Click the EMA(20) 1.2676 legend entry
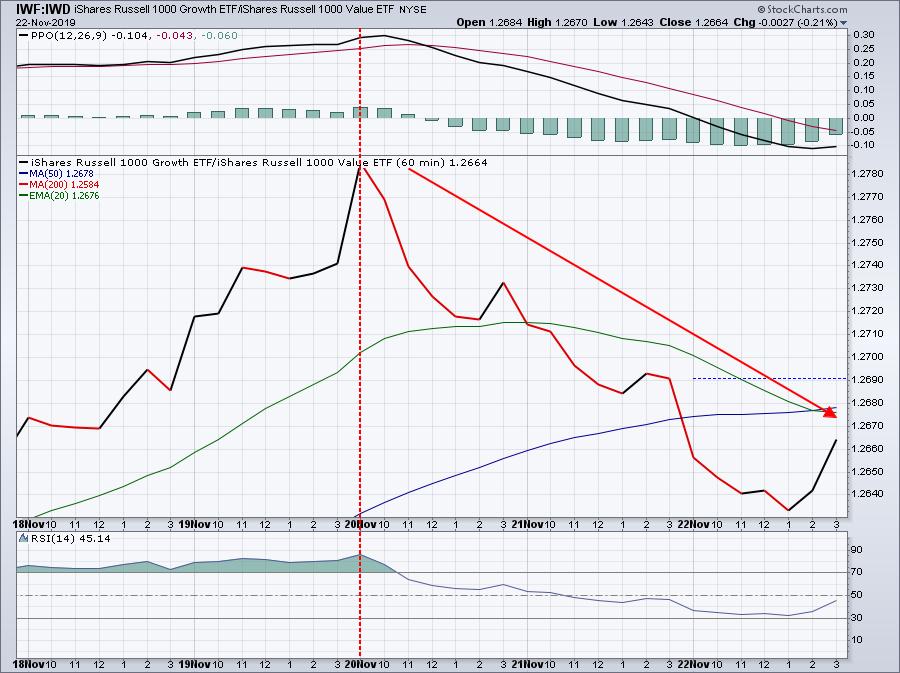This screenshot has height=673, width=900. pyautogui.click(x=60, y=195)
